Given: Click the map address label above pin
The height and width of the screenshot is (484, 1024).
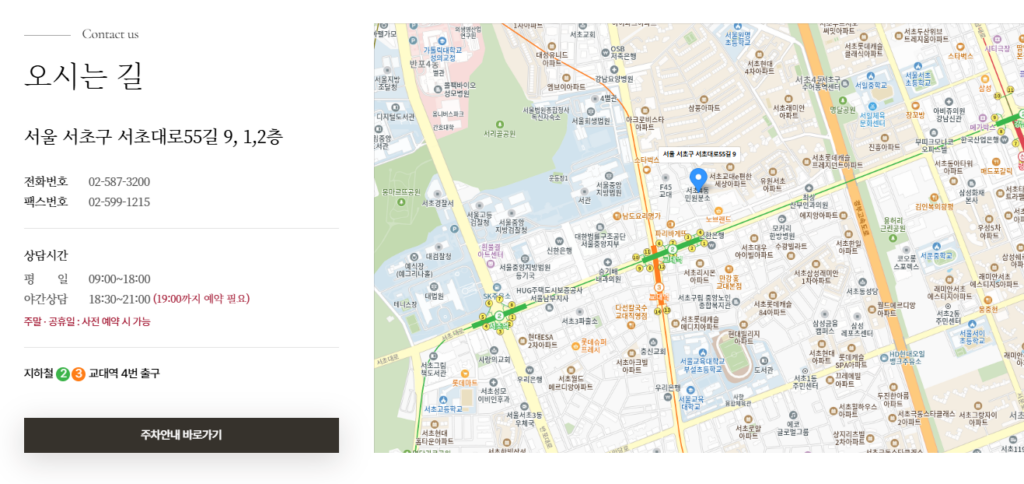Looking at the screenshot, I should click(x=699, y=154).
